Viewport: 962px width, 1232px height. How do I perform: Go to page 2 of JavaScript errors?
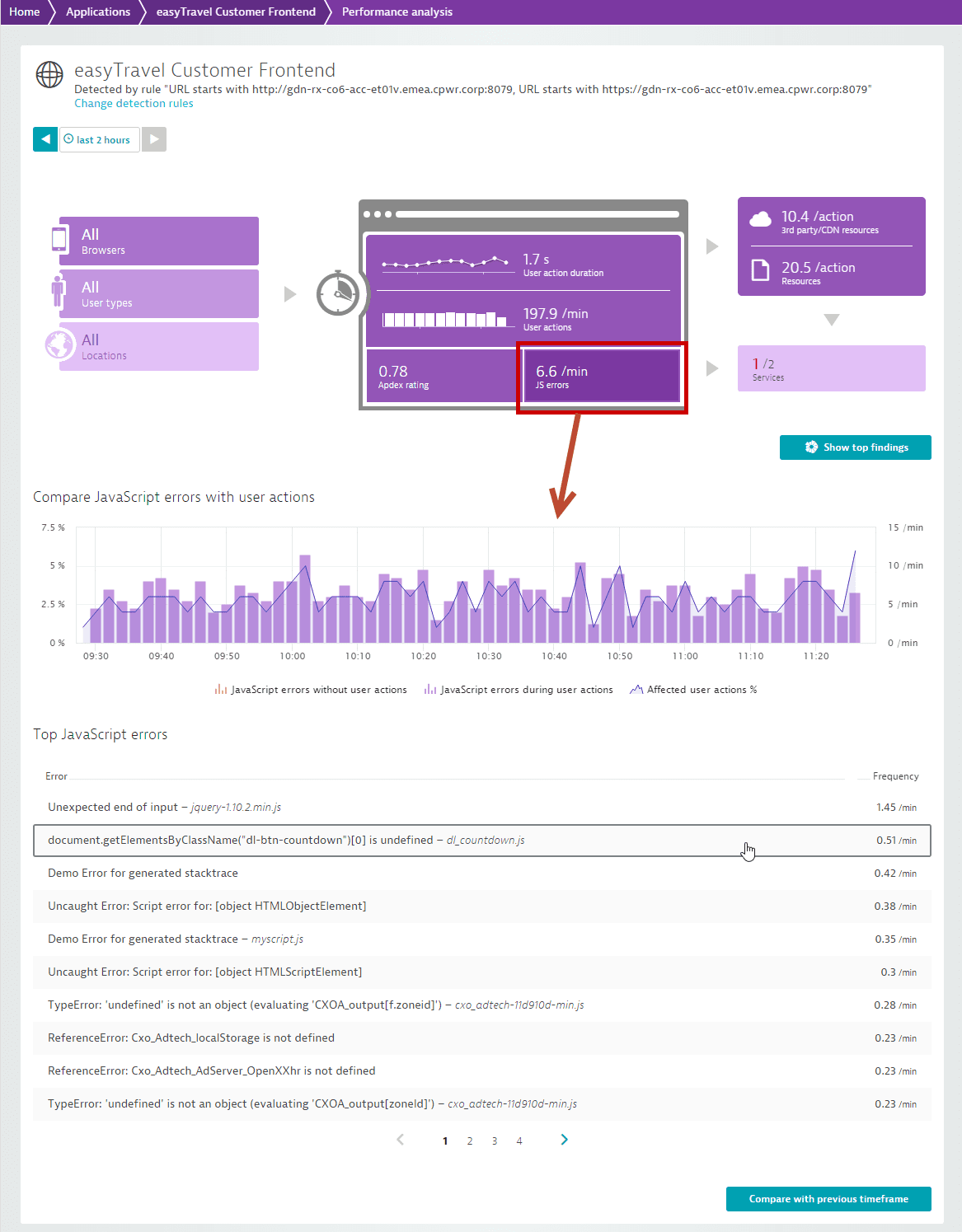[x=470, y=1141]
